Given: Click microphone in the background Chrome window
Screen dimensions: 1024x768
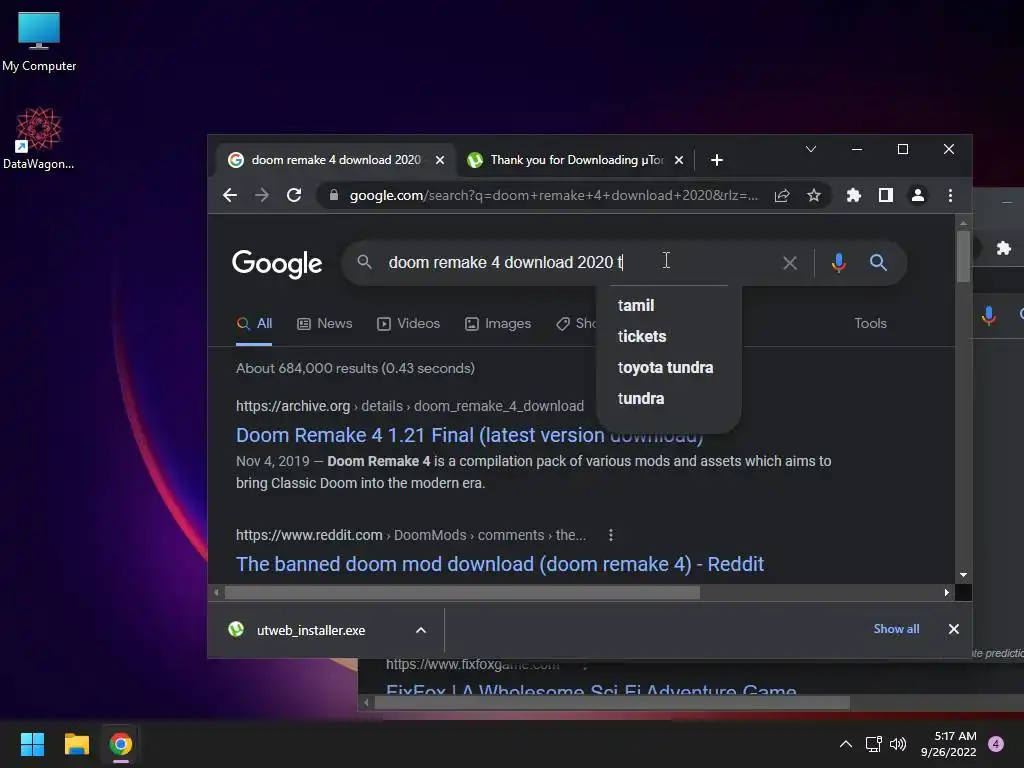Looking at the screenshot, I should coord(989,316).
